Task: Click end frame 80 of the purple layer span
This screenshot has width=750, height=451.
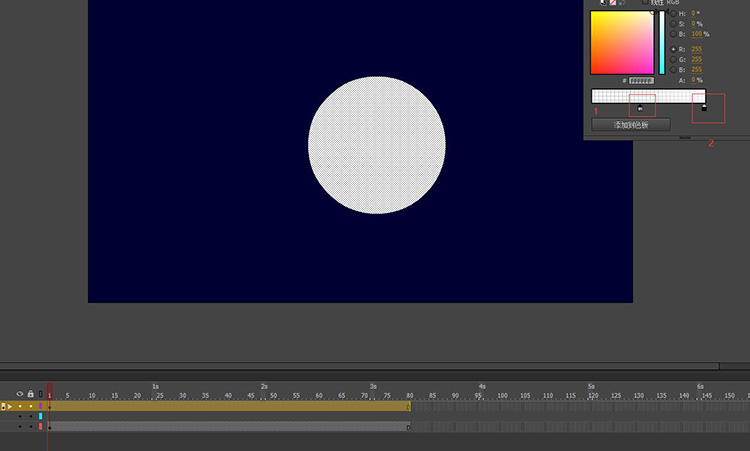Action: (x=408, y=407)
